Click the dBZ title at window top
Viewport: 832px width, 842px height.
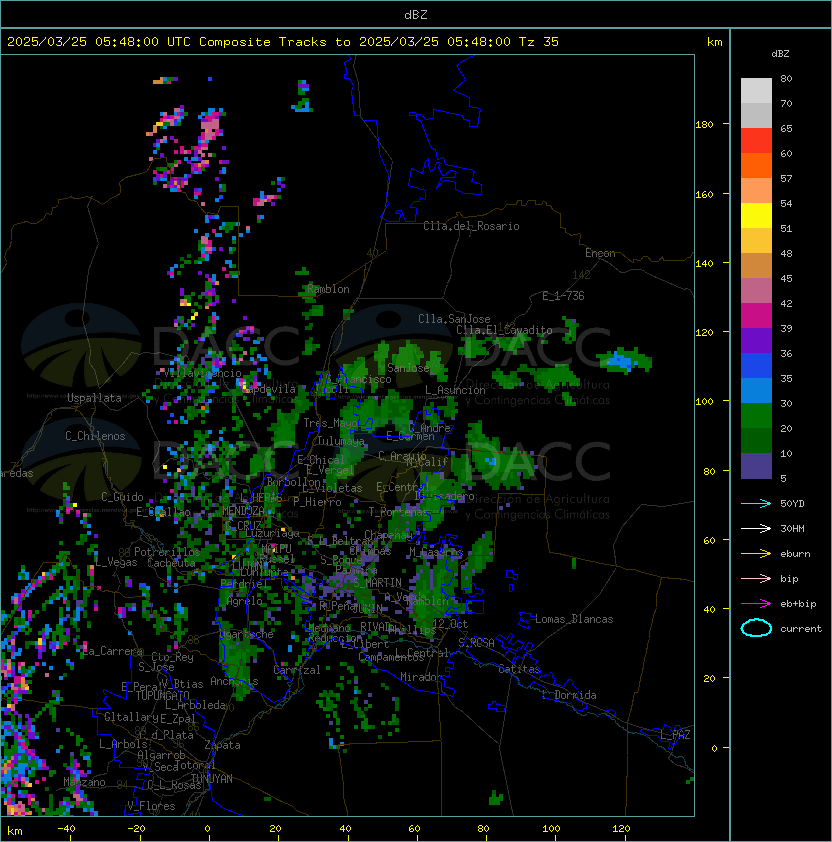(x=416, y=15)
